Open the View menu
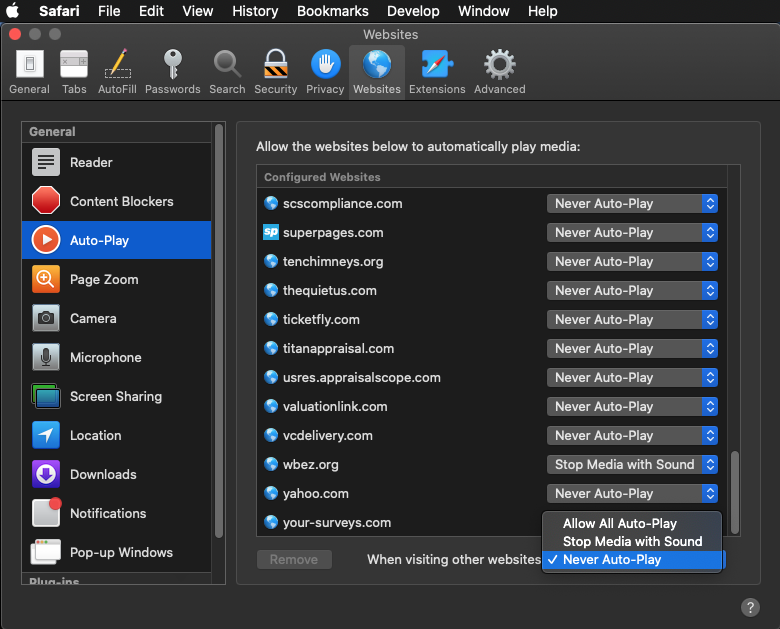This screenshot has width=780, height=629. [x=197, y=10]
